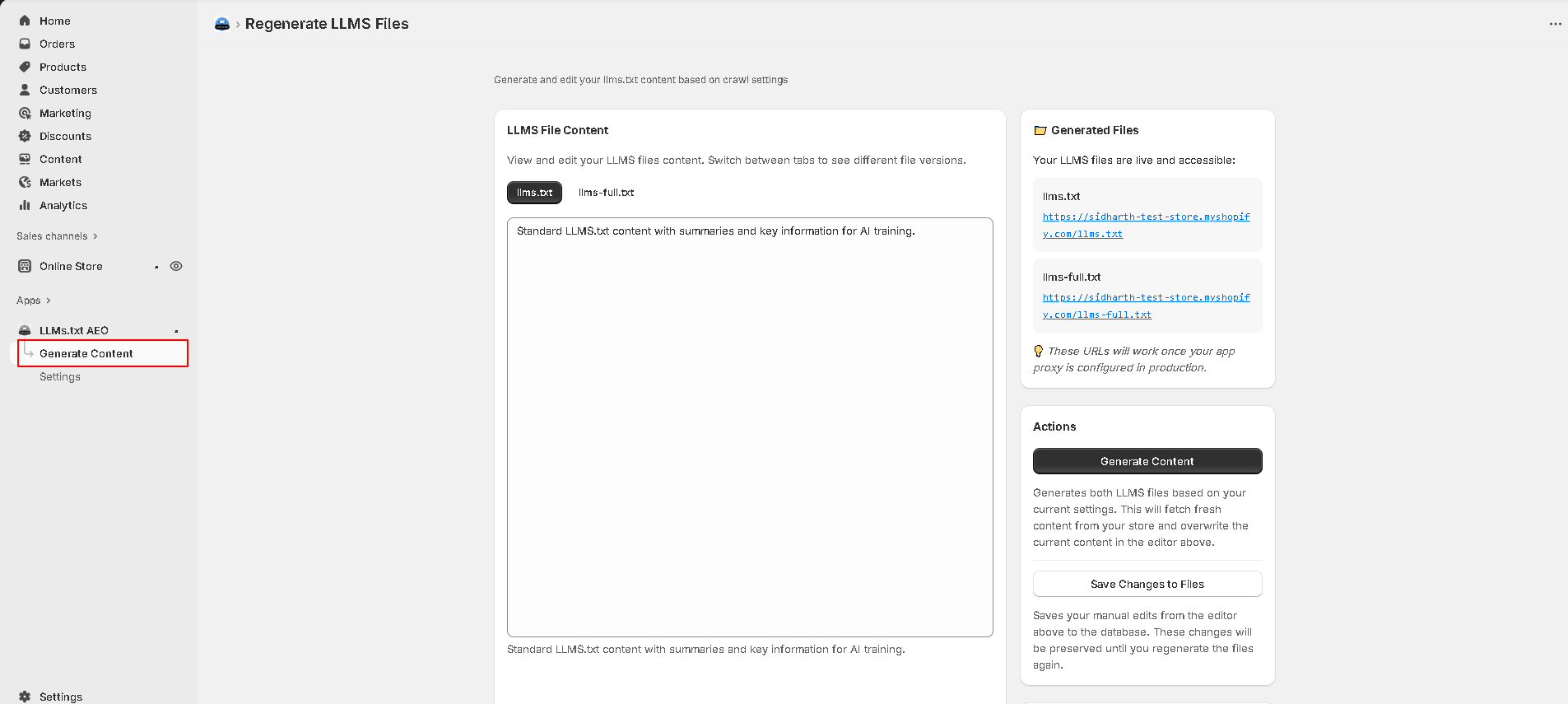Click Save Changes to Files button
This screenshot has height=704, width=1568.
[1147, 584]
